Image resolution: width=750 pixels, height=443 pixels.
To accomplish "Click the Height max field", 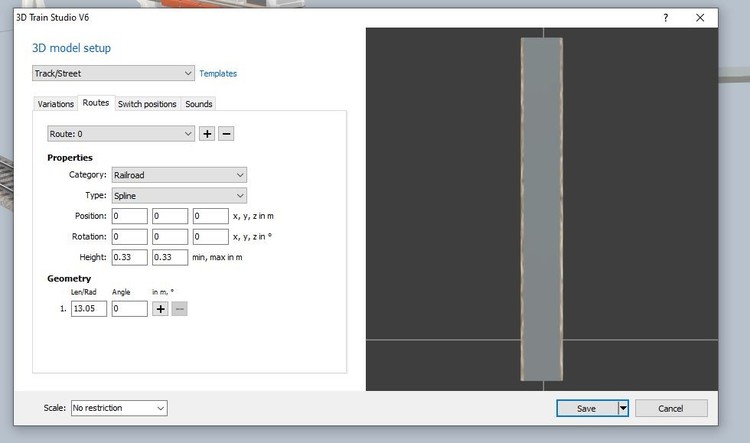I will pyautogui.click(x=170, y=257).
